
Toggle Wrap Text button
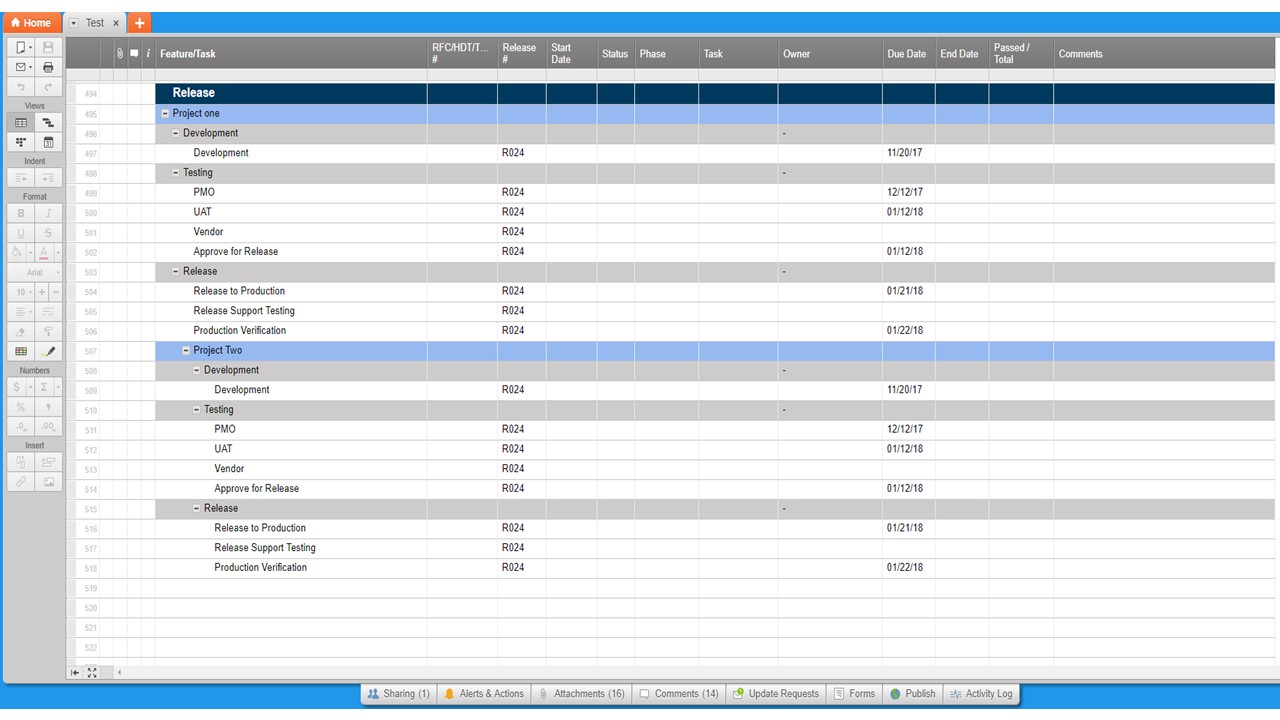coord(48,312)
